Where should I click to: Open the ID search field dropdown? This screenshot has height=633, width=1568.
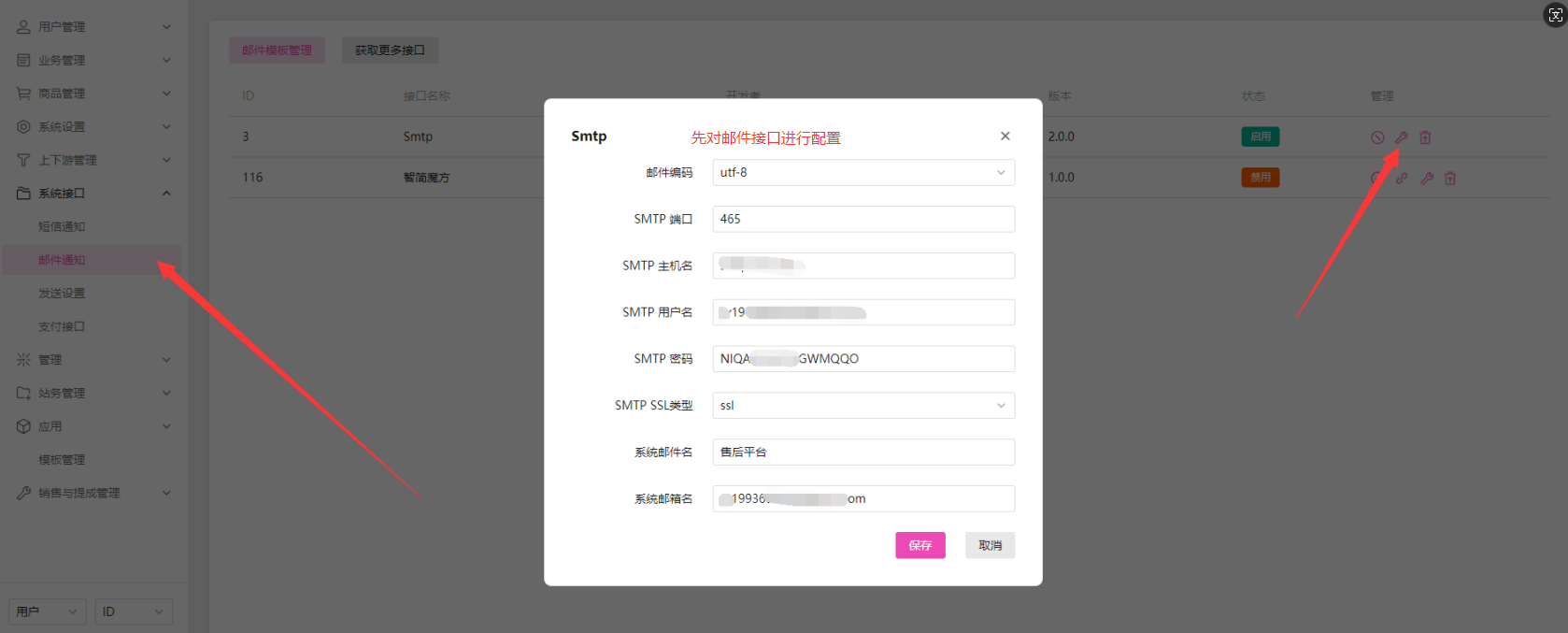[134, 611]
